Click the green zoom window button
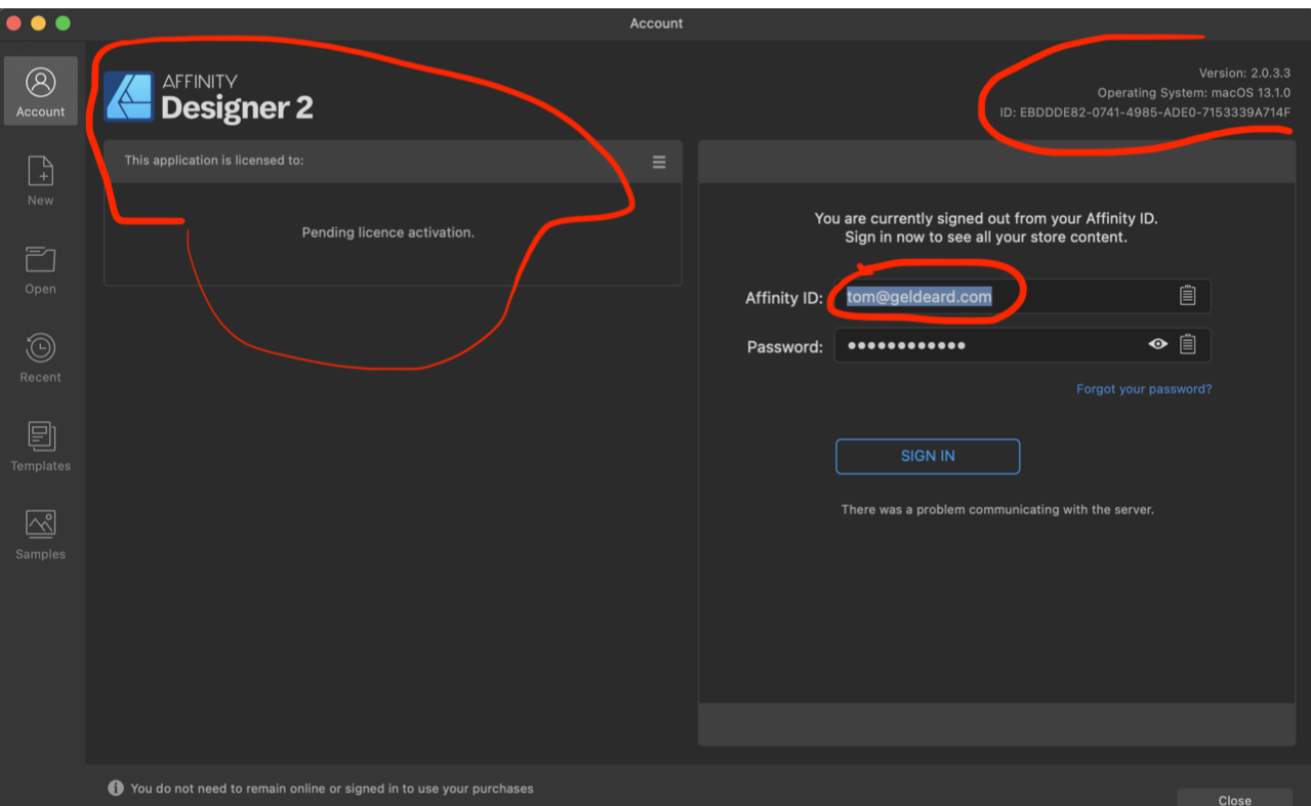Image resolution: width=1311 pixels, height=806 pixels. 63,23
